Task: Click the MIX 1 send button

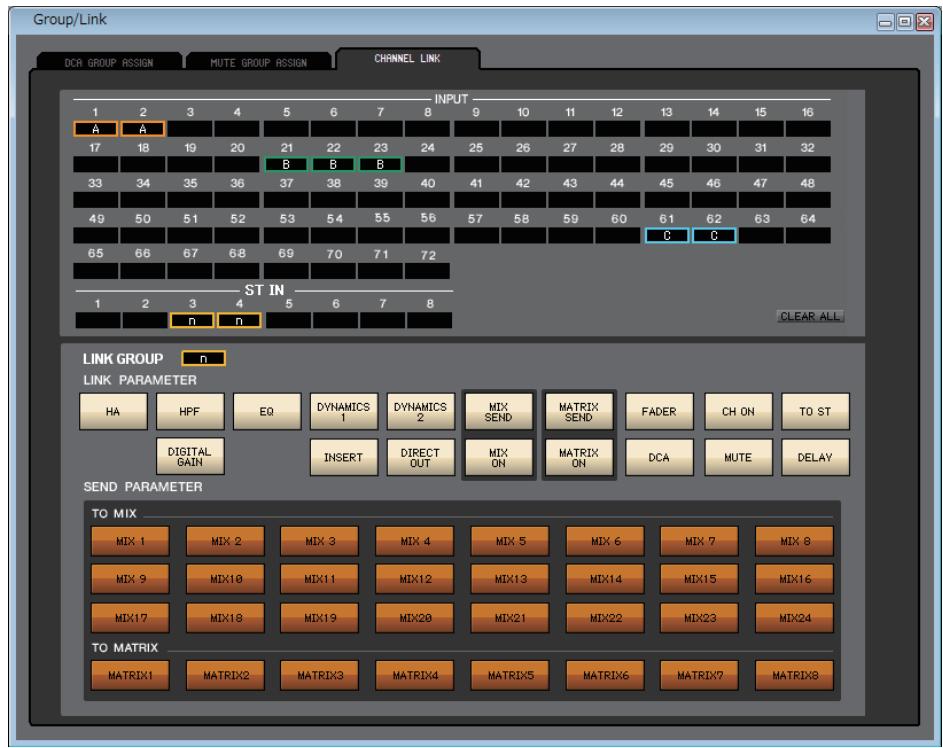Action: [x=130, y=541]
